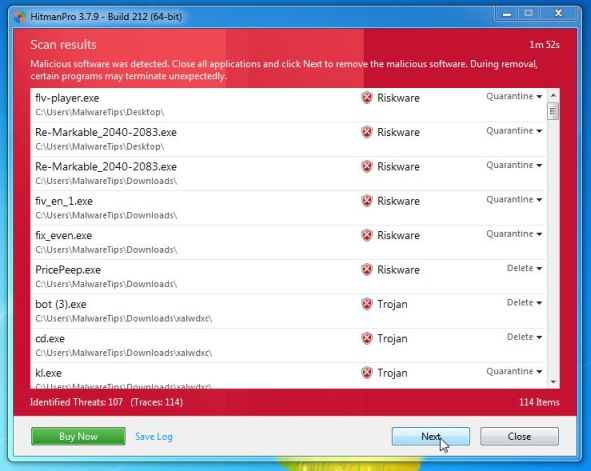
Task: Open Quarantine dropdown for kl.exe
Action: pyautogui.click(x=514, y=372)
